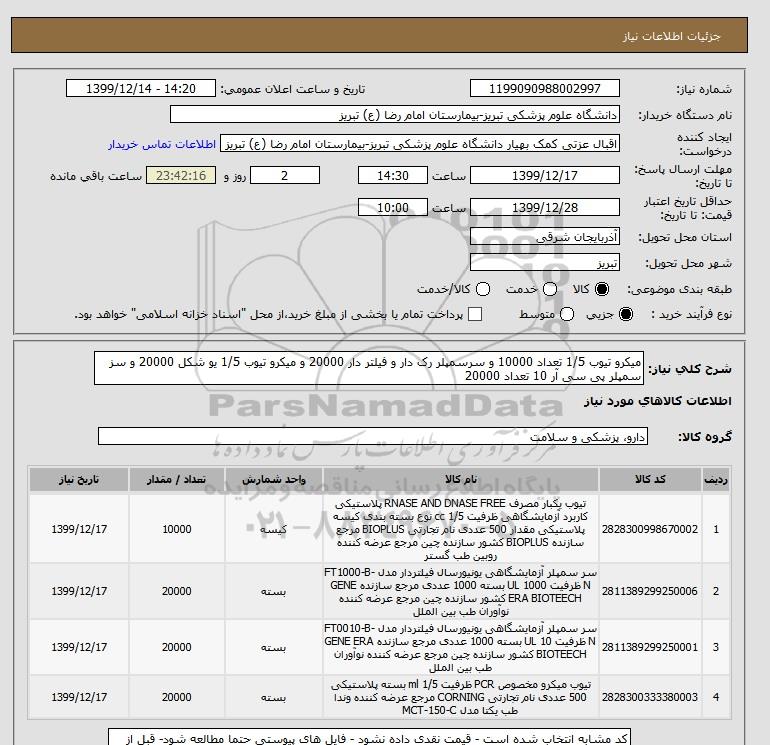
Task: Click response deadline date 1399/12/17 field
Action: (x=545, y=175)
